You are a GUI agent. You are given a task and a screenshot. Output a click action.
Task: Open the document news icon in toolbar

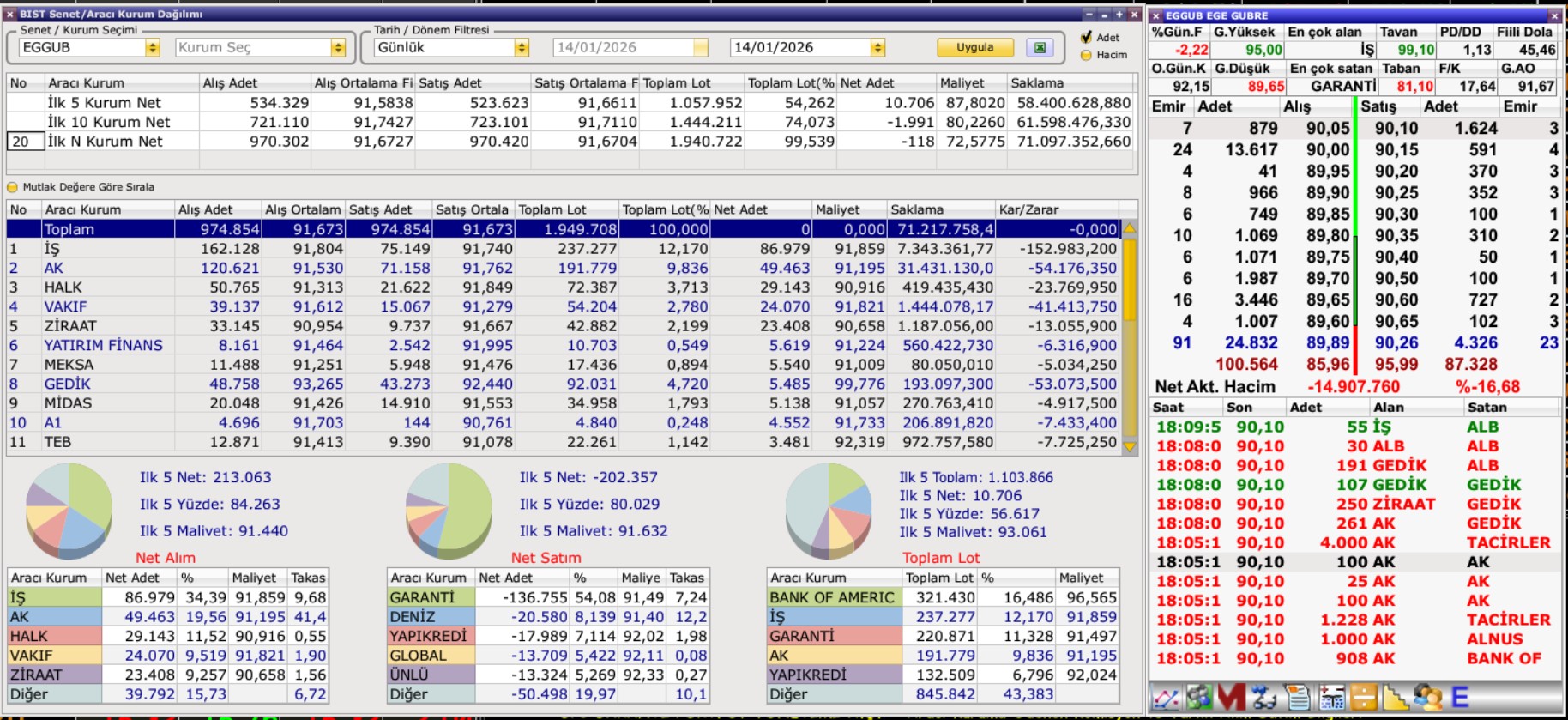[x=1298, y=697]
